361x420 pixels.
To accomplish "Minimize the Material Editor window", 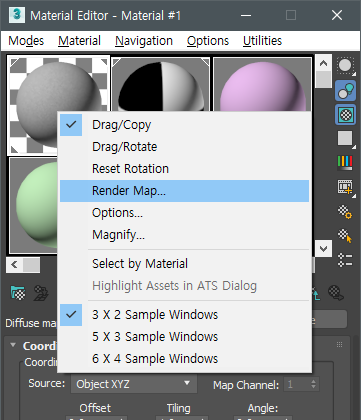I will click(246, 15).
